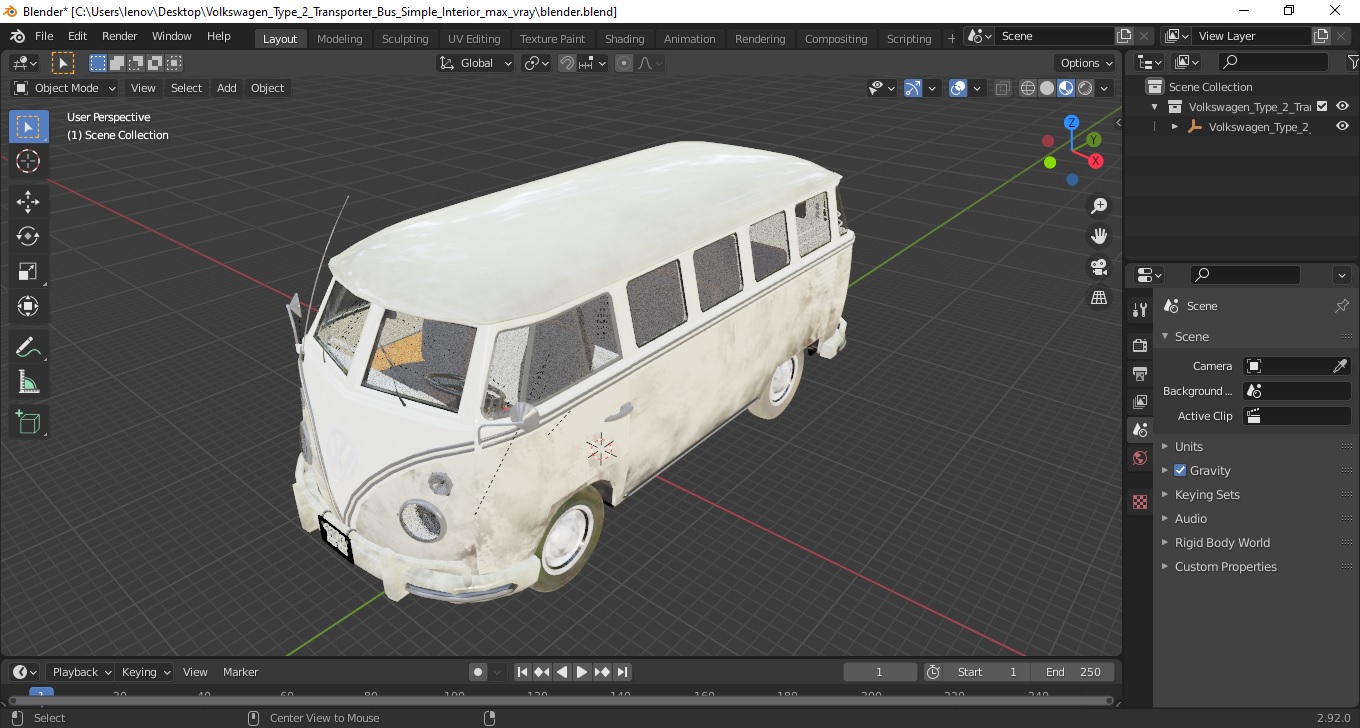The image size is (1360, 728).
Task: Open the Tool properties tab
Action: [1140, 310]
